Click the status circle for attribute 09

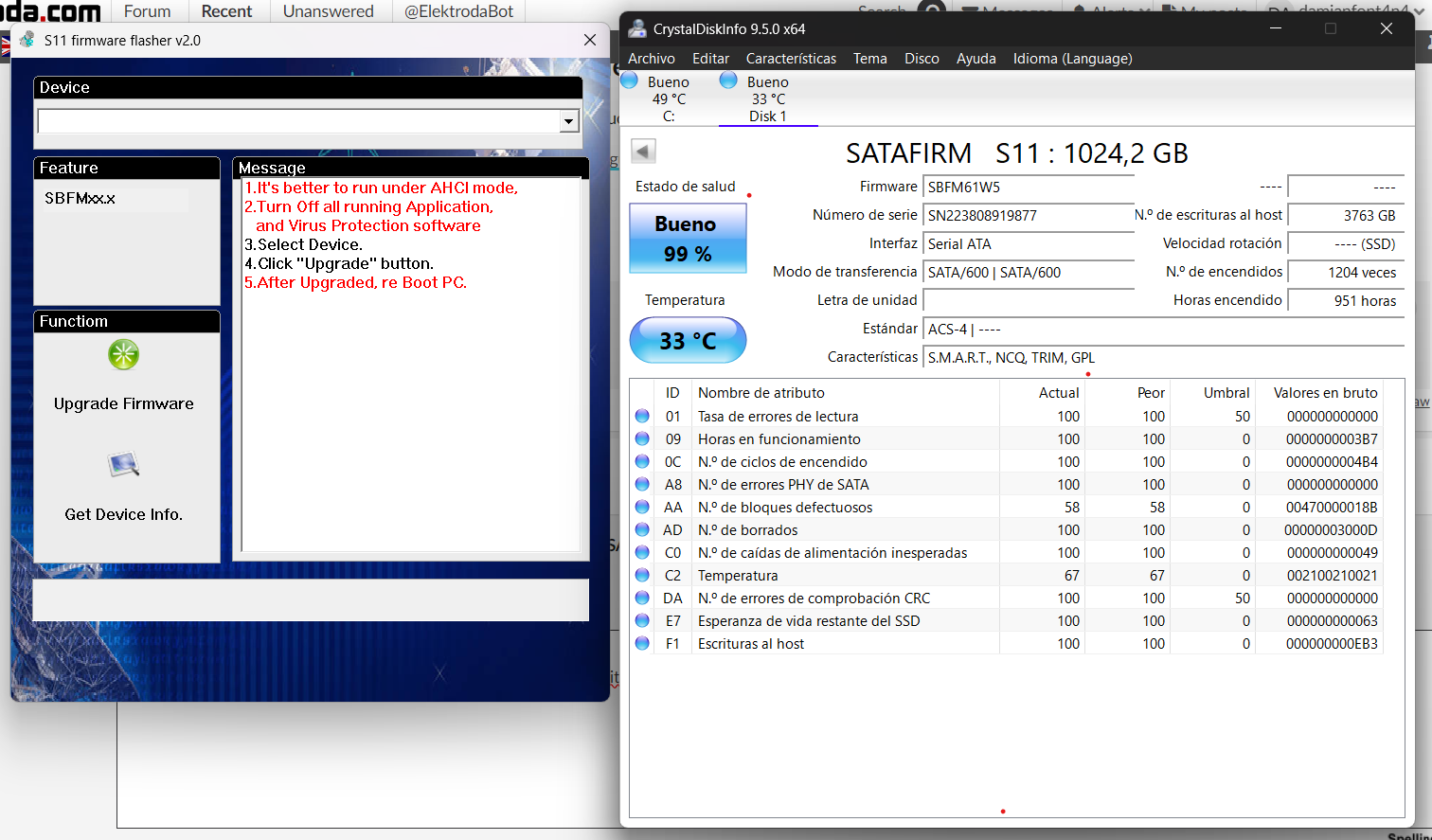(x=642, y=438)
